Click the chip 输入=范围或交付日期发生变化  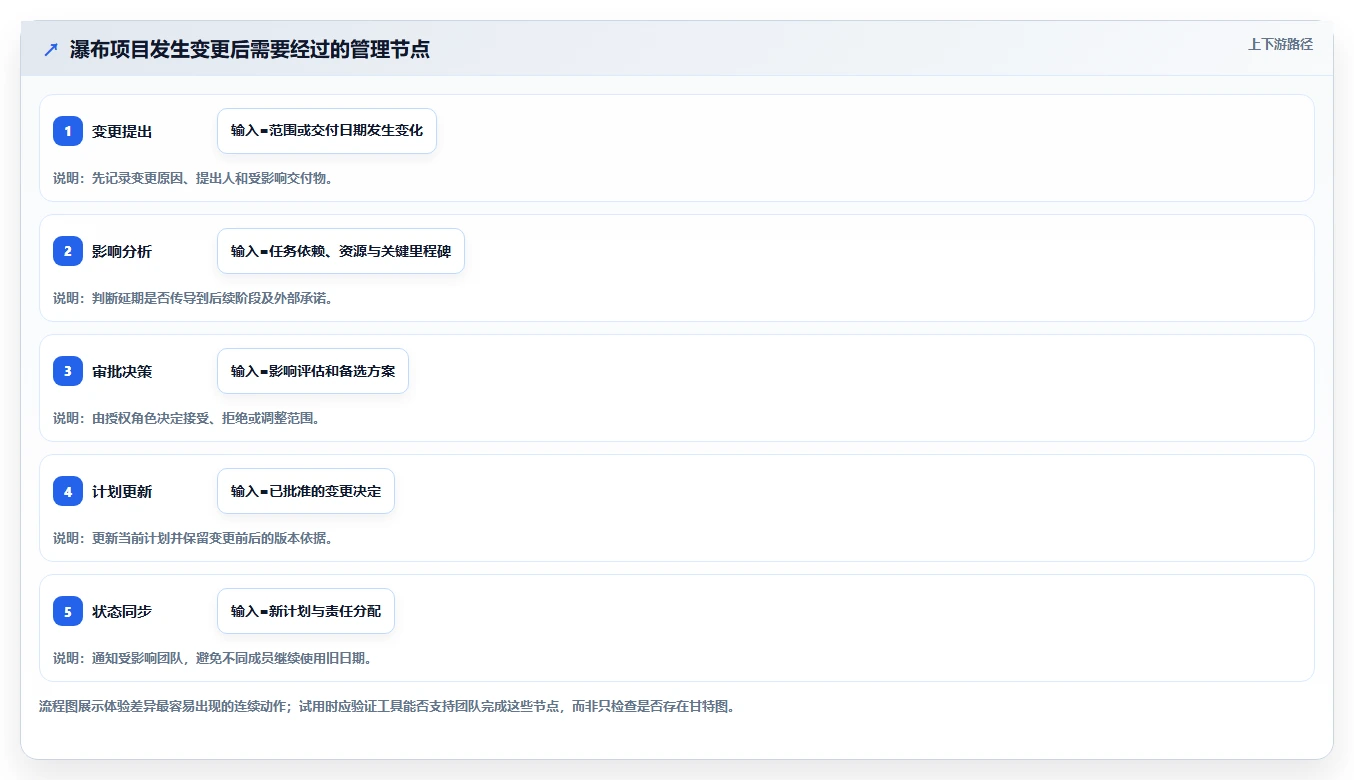tap(327, 131)
